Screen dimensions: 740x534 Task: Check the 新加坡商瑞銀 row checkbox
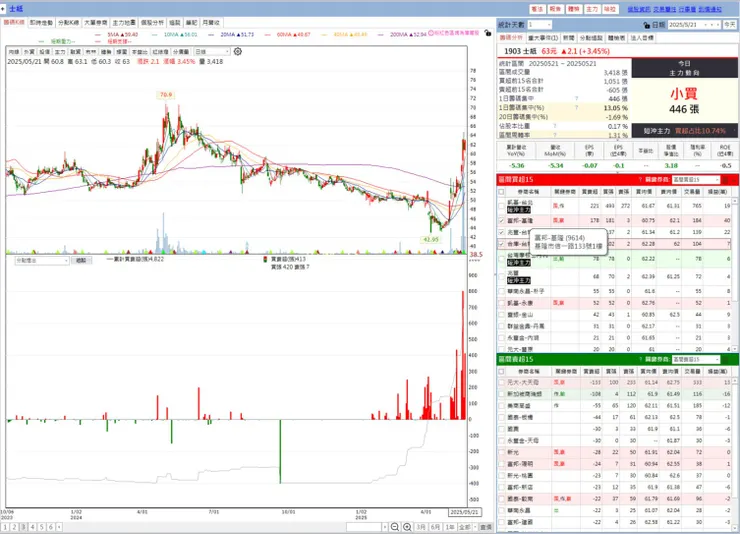pyautogui.click(x=501, y=394)
